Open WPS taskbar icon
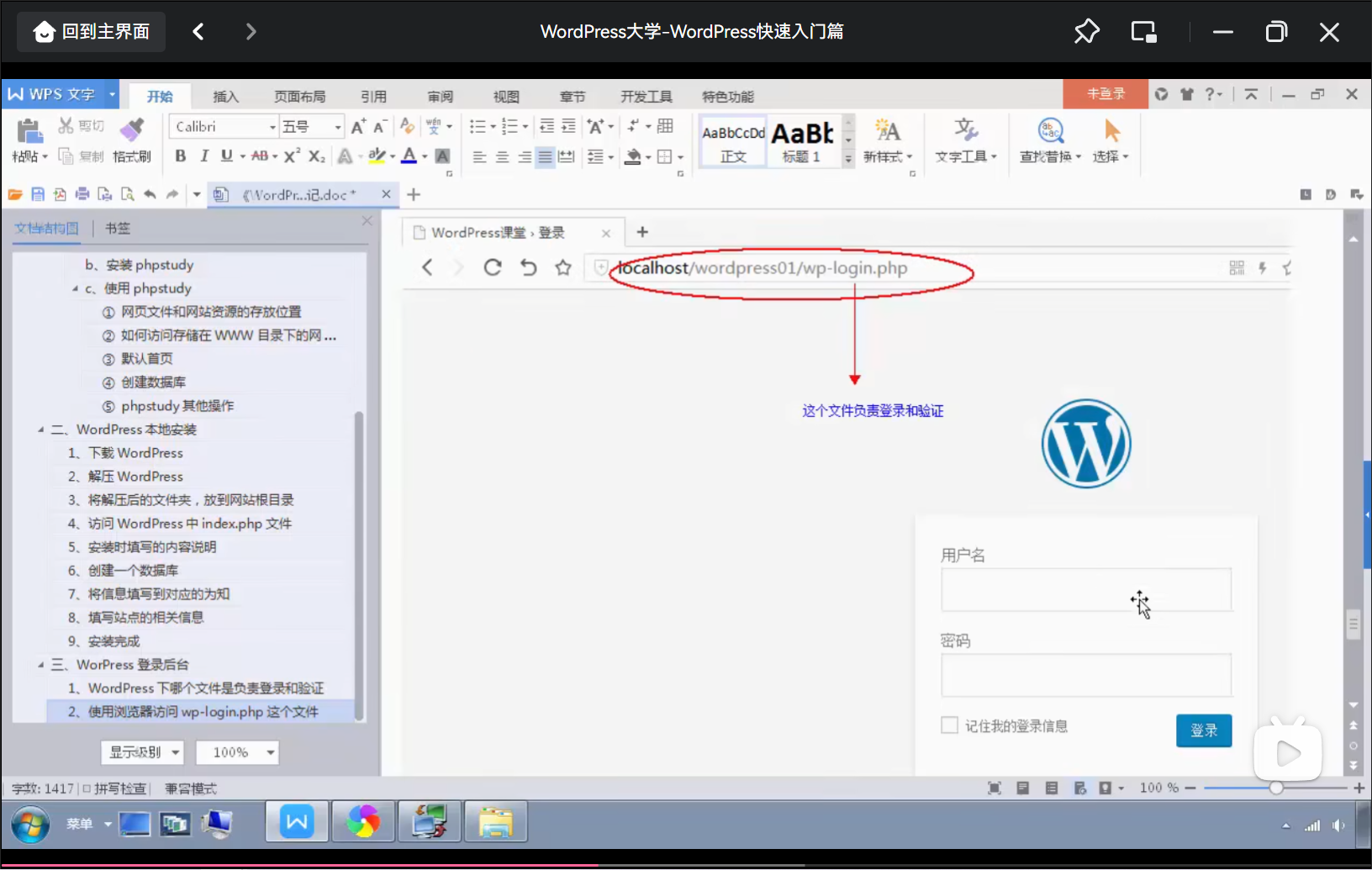Screen dimensions: 1372x870 coord(297,821)
